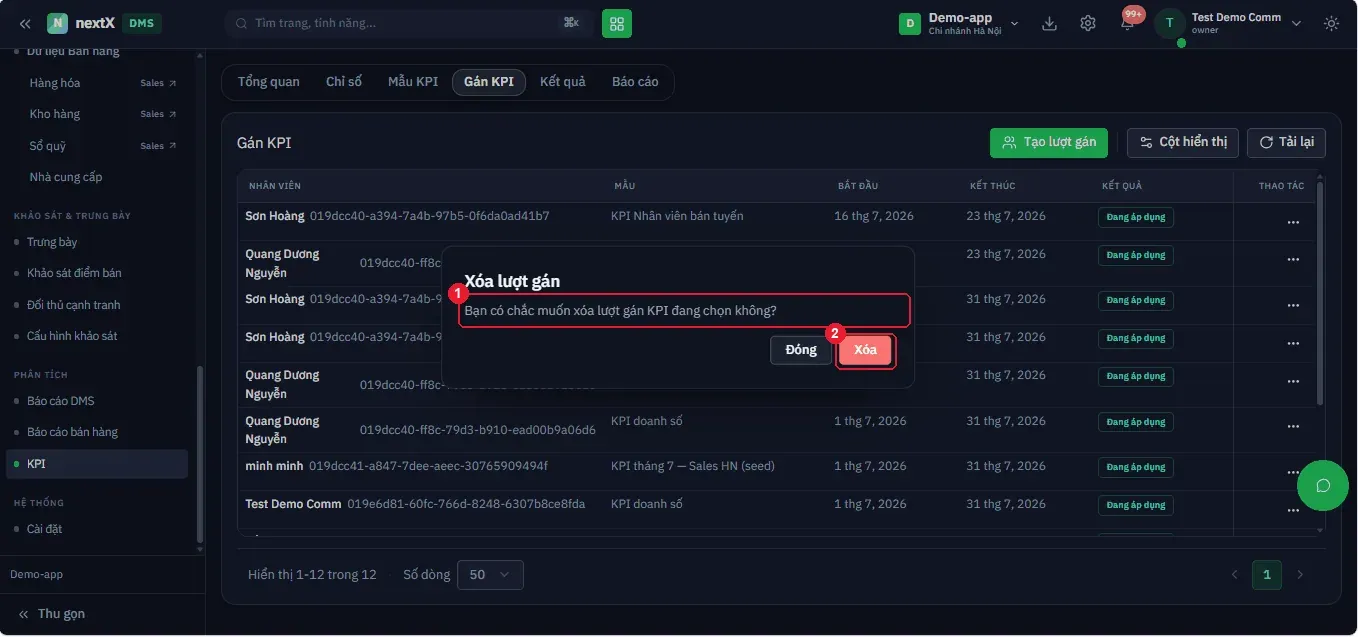Viewport: 1358px width, 637px height.
Task: Click Thu gọn at the sidebar bottom
Action: coord(52,614)
